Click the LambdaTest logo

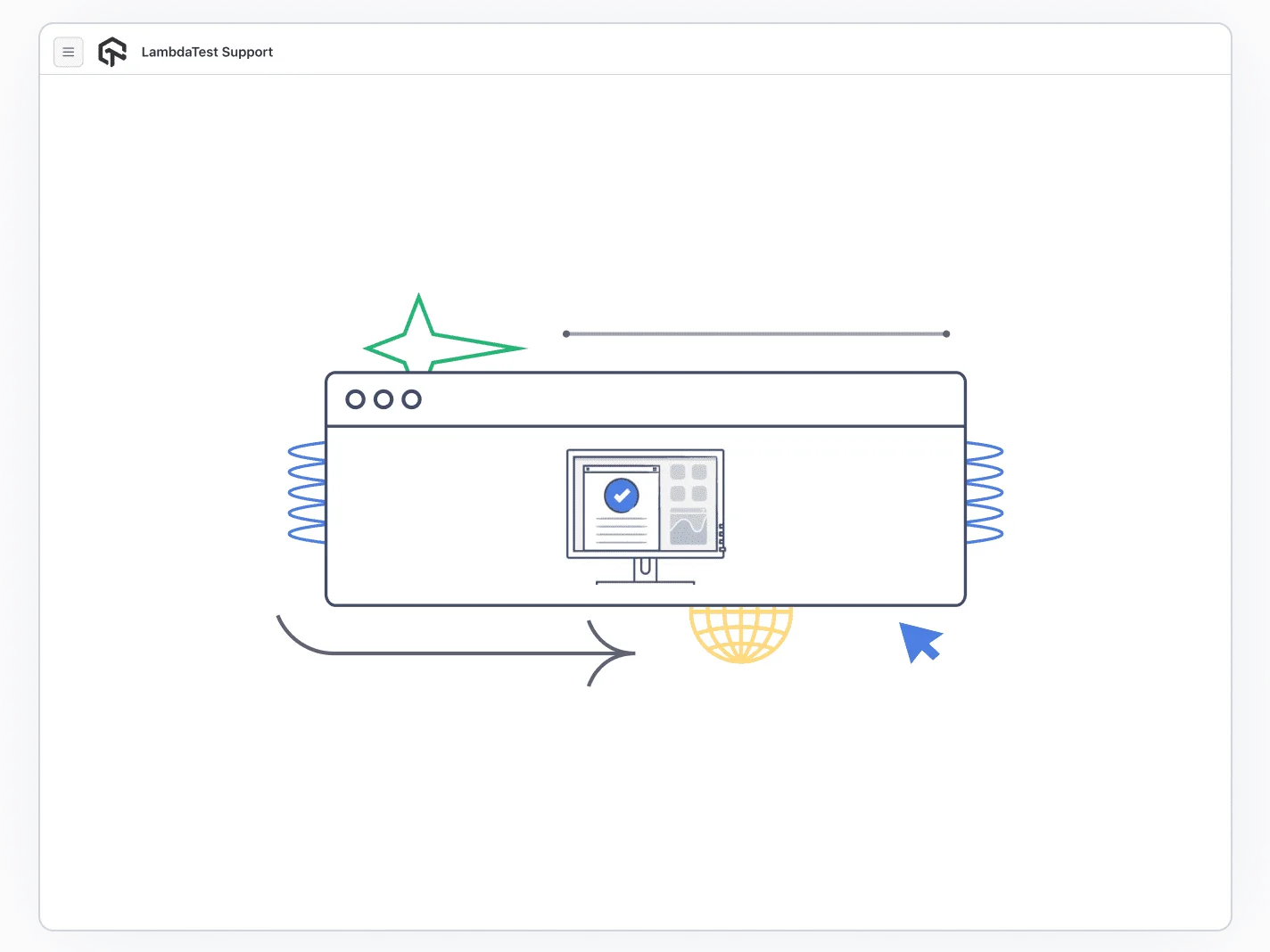(x=111, y=52)
